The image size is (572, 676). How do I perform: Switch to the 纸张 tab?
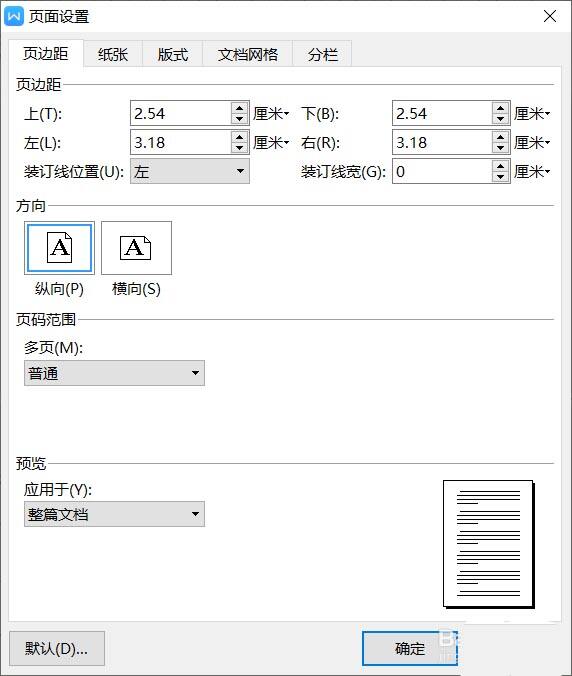[x=113, y=54]
